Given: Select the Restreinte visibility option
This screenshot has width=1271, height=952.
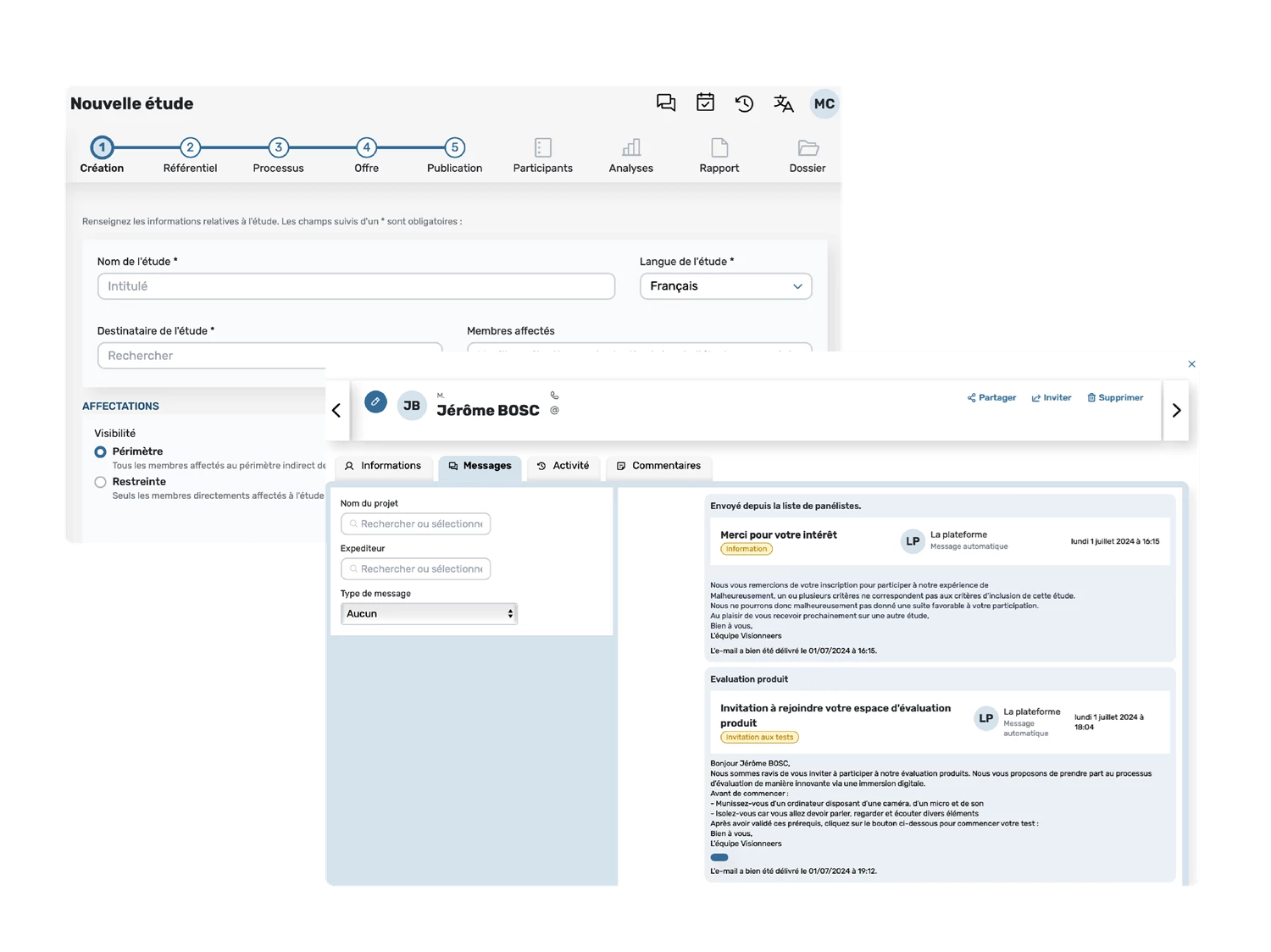Looking at the screenshot, I should pos(101,482).
